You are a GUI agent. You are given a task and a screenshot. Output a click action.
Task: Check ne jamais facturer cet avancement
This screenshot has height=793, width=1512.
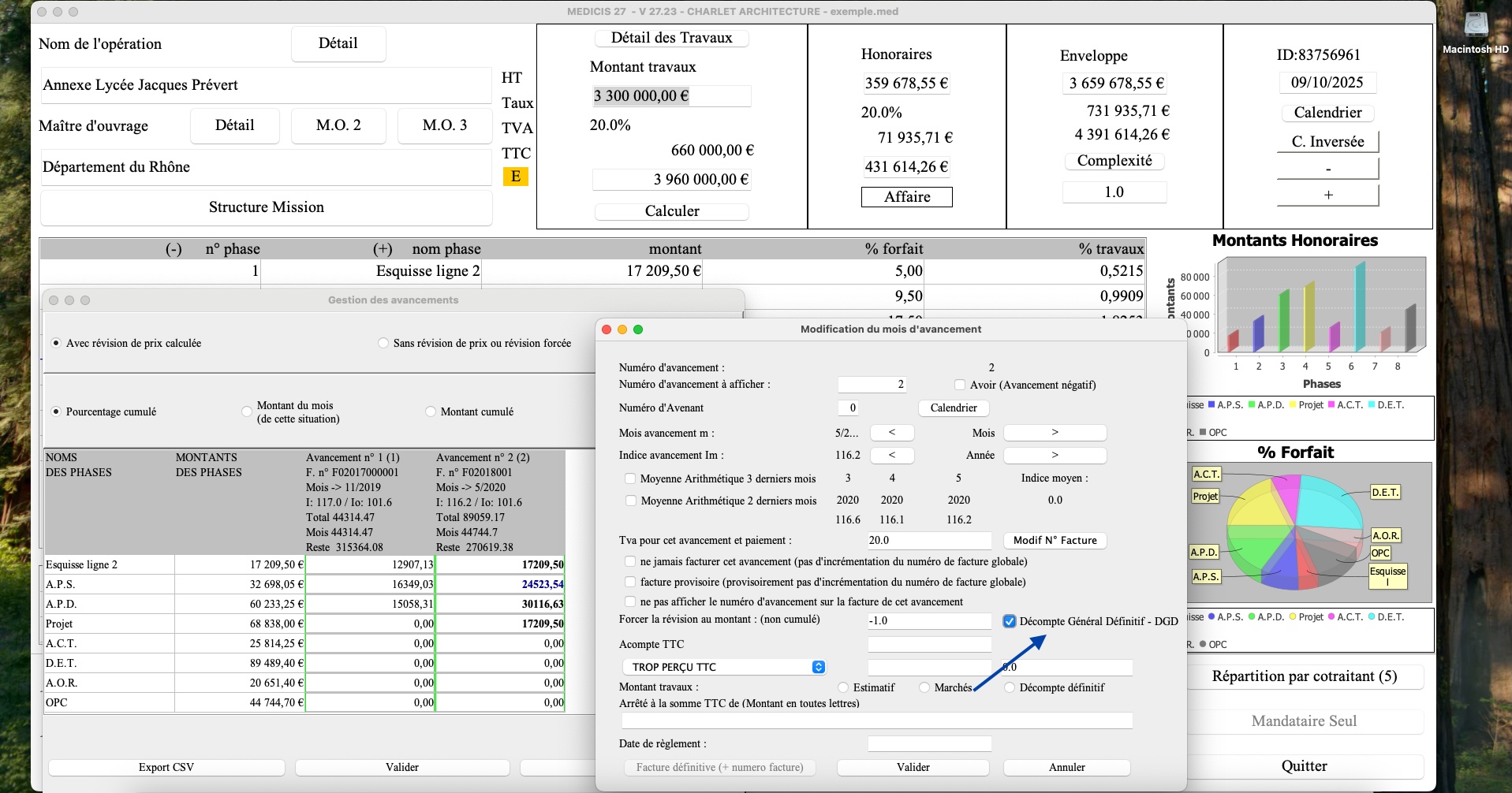(629, 561)
